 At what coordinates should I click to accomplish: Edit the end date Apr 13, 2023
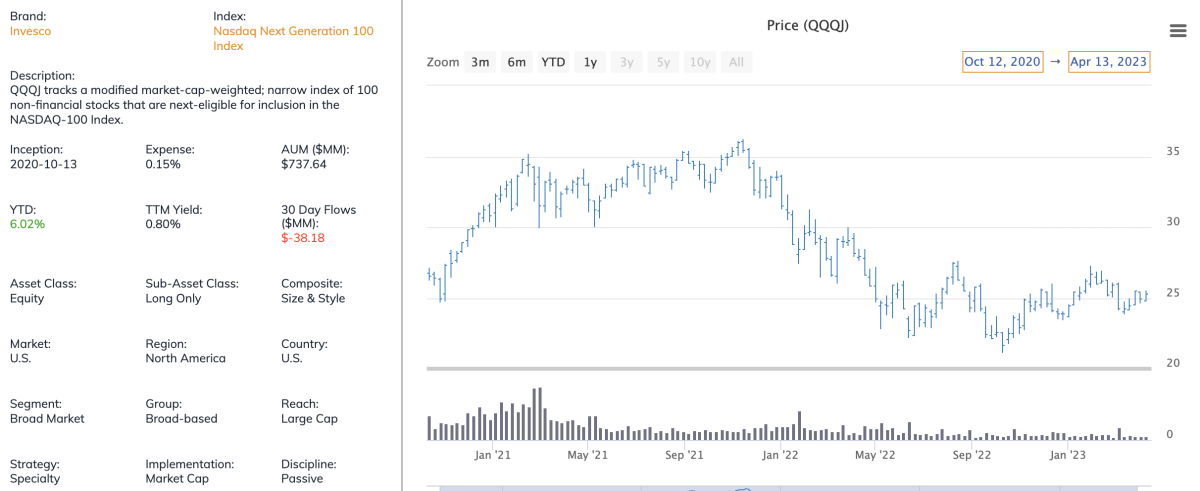1108,62
